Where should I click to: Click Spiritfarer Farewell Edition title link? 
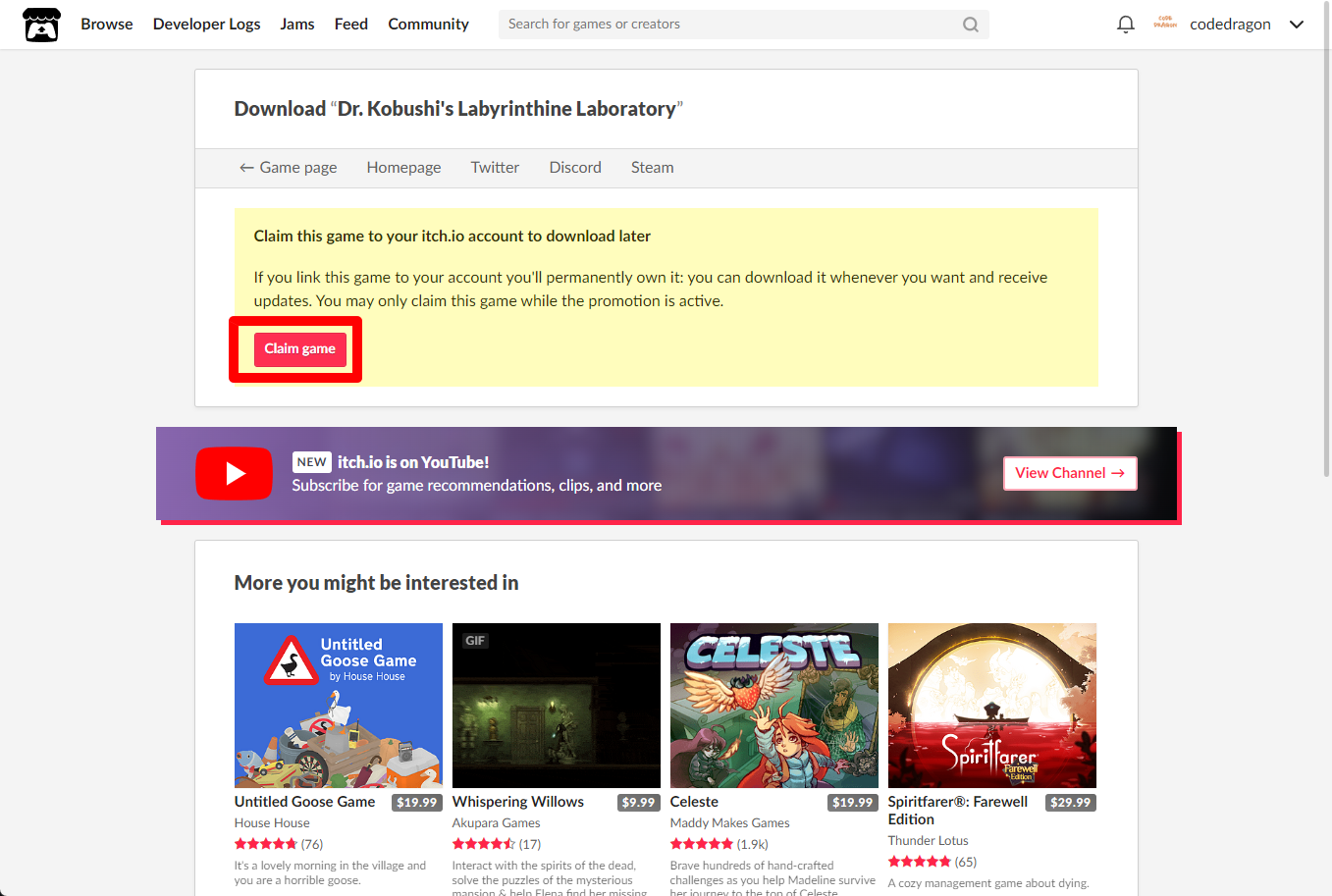coord(958,811)
